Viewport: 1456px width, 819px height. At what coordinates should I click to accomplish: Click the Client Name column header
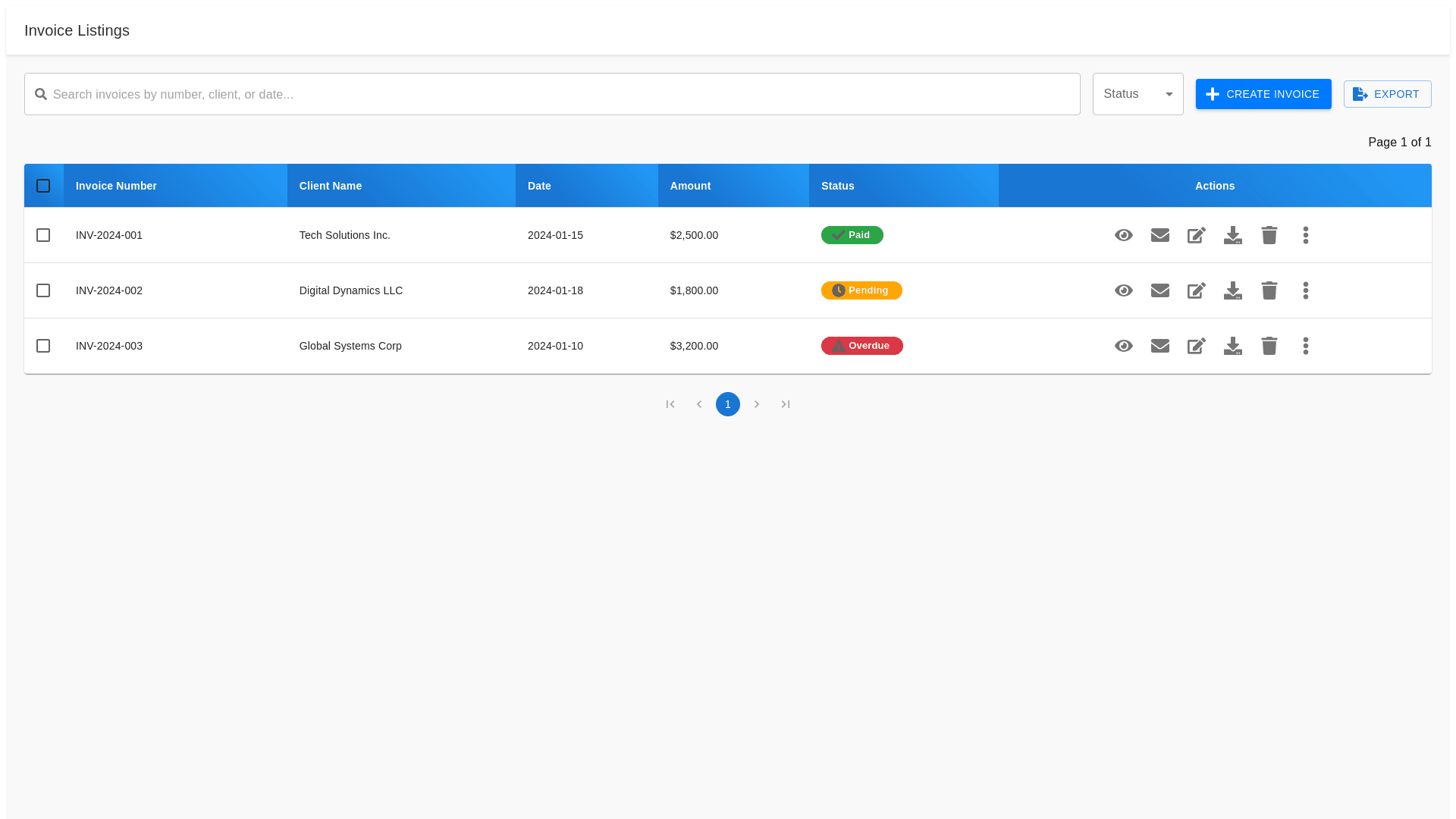click(330, 186)
